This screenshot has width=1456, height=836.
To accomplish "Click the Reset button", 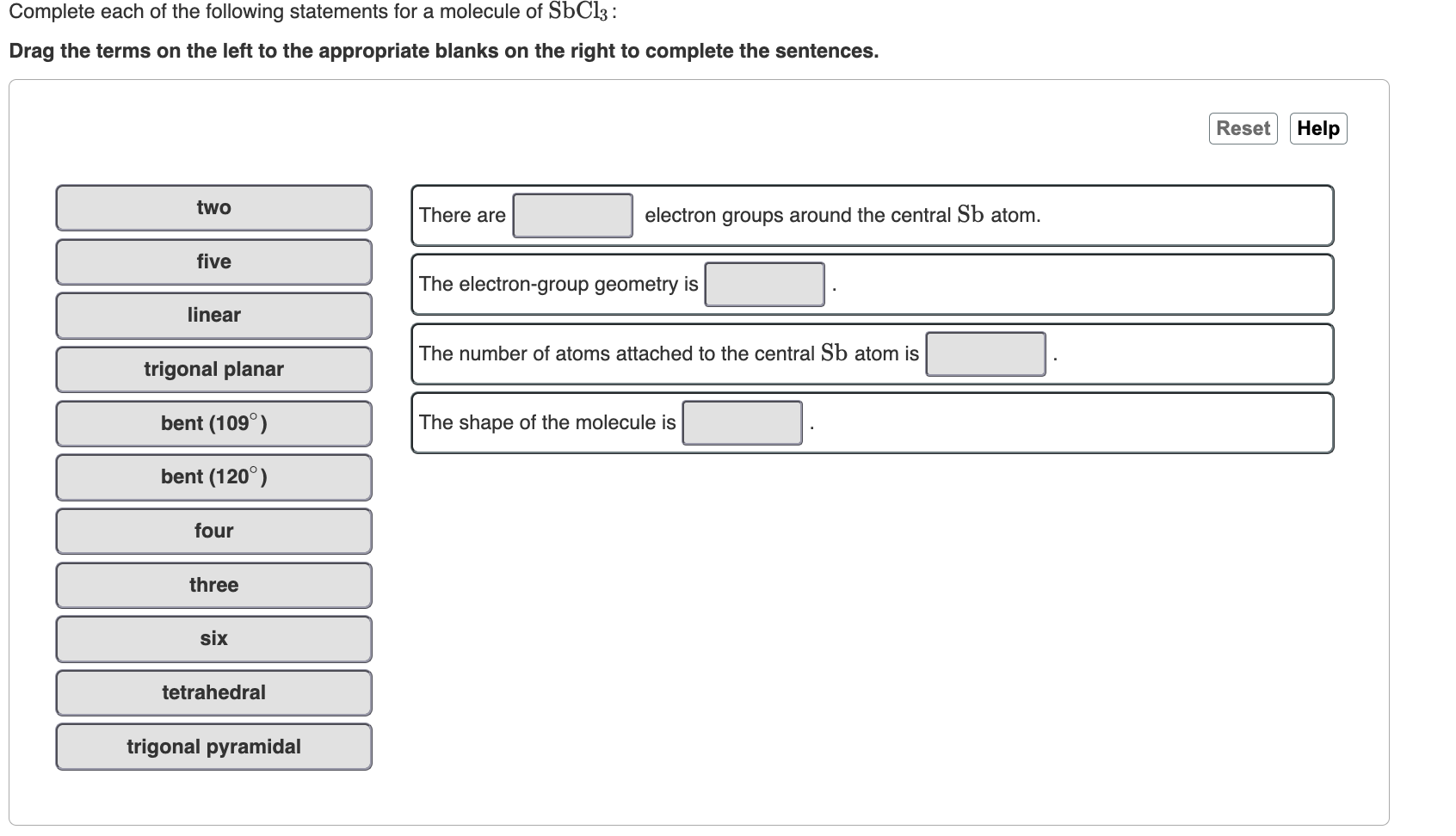I will 1242,127.
